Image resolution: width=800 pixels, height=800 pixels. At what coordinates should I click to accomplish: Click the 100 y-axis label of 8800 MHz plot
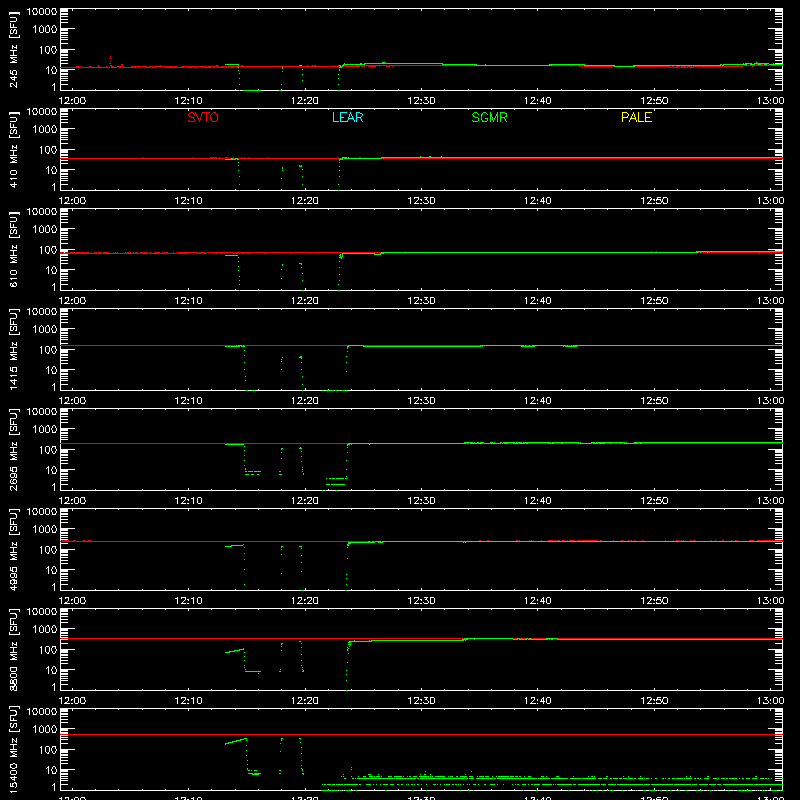tap(48, 649)
